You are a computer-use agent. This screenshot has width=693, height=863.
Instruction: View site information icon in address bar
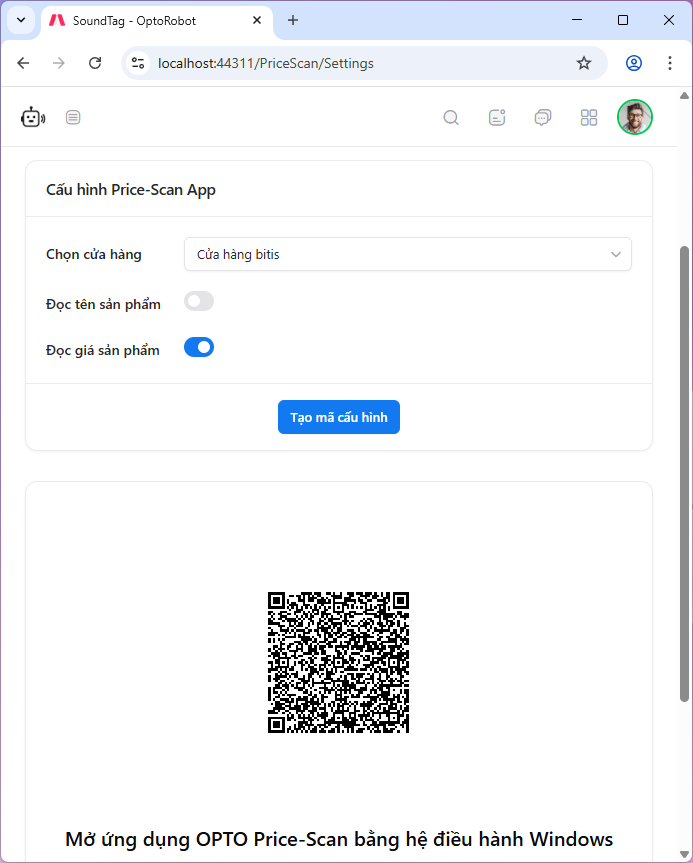point(138,63)
